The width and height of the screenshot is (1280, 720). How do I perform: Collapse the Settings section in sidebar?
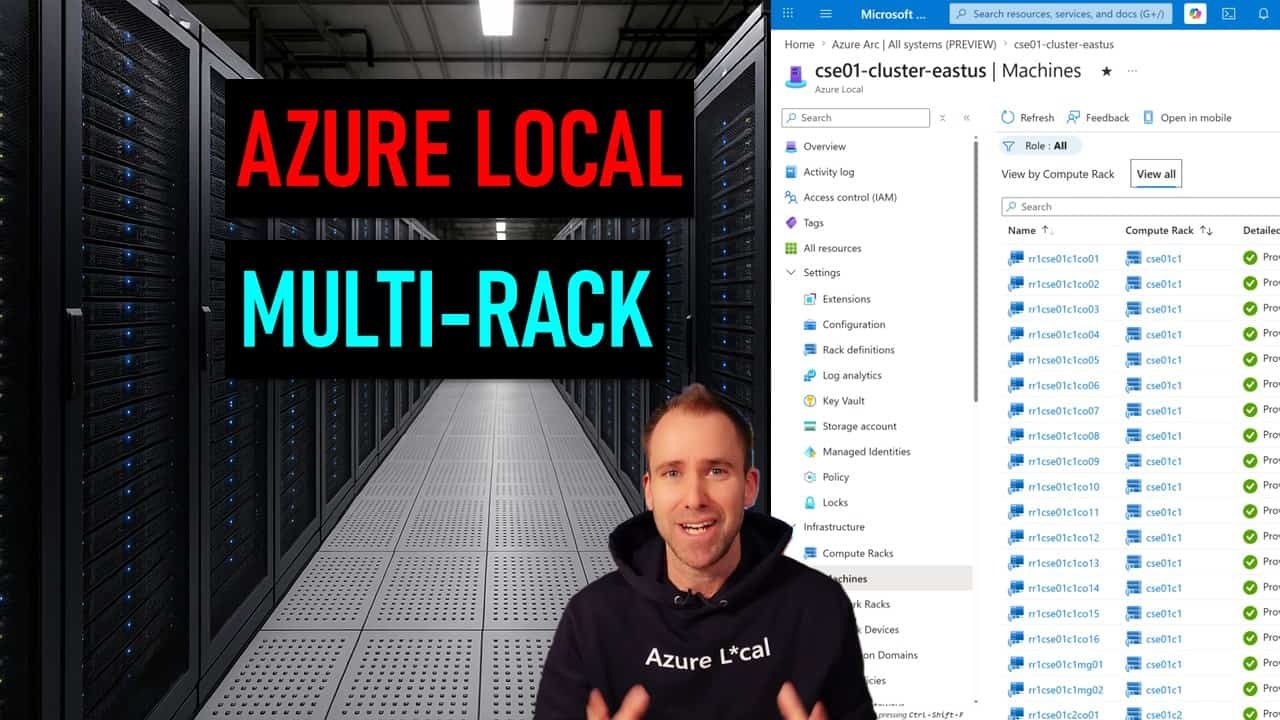[792, 273]
